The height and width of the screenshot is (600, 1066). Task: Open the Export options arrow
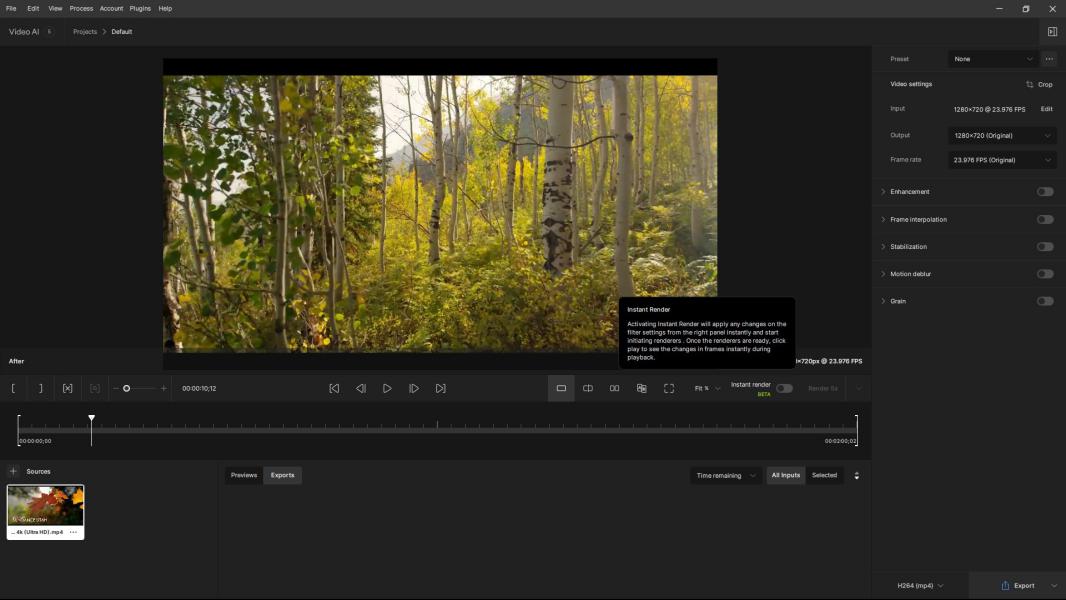[x=1054, y=586]
